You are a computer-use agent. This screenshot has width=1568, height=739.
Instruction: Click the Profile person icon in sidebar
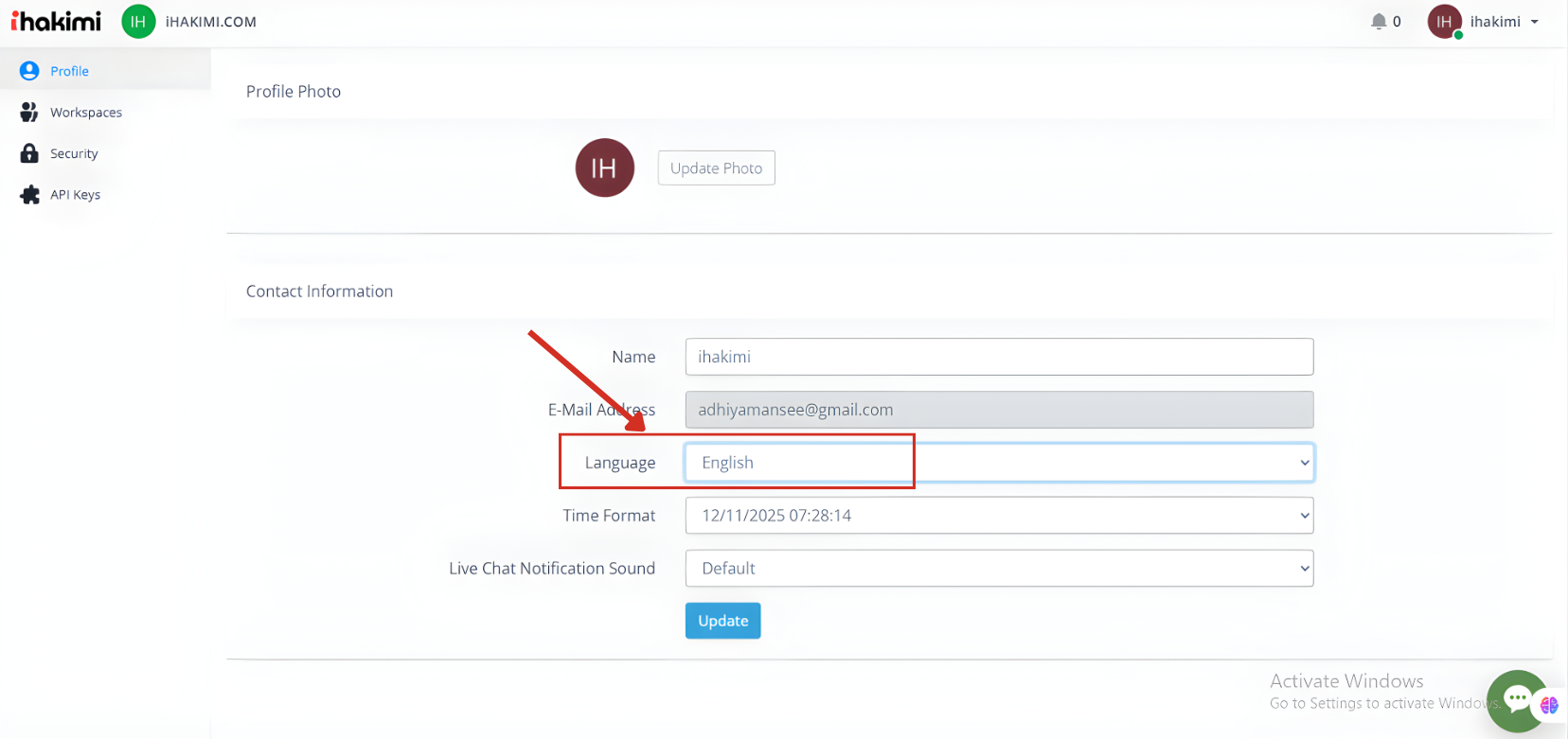point(29,71)
